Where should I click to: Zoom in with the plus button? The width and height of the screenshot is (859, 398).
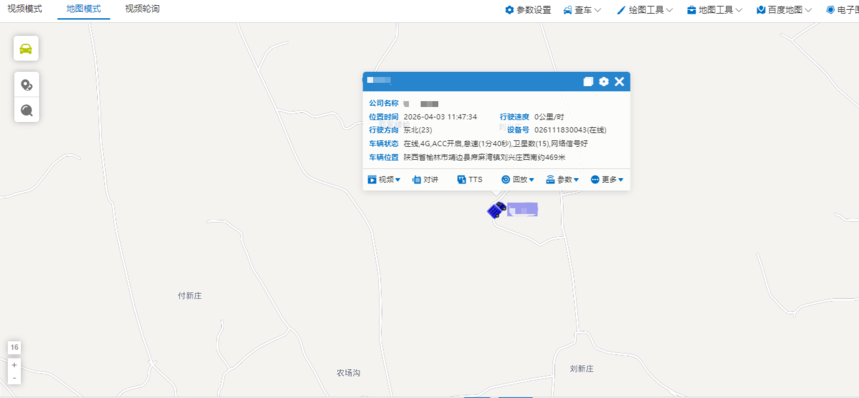point(14,365)
